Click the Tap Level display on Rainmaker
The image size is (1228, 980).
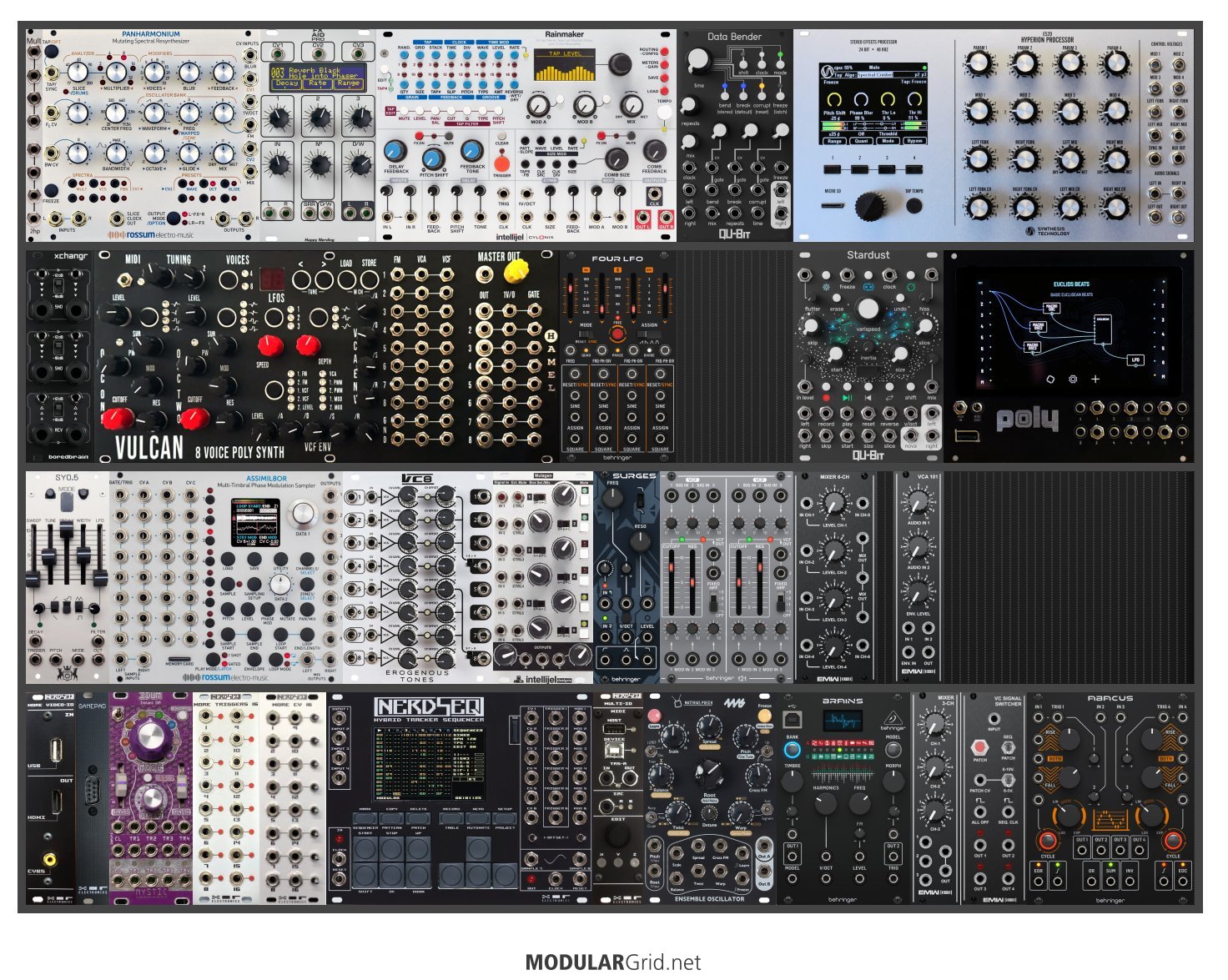[566, 65]
